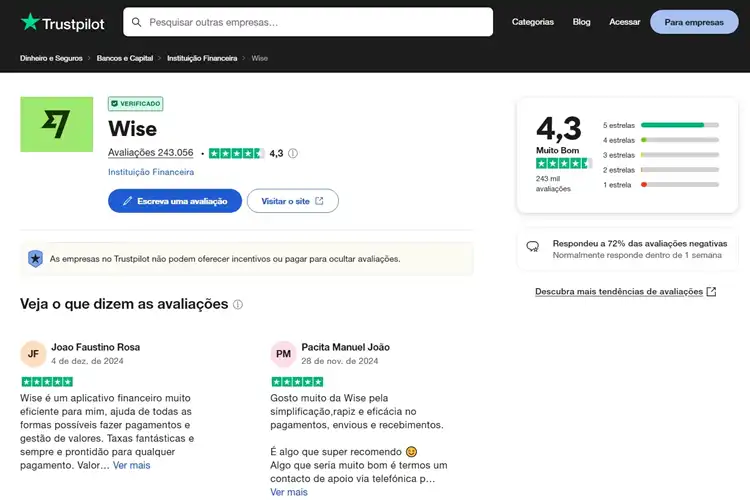Viewport: 750px width, 500px height.
Task: Click the five stars on Pacita Manuel's review
Action: (x=297, y=381)
